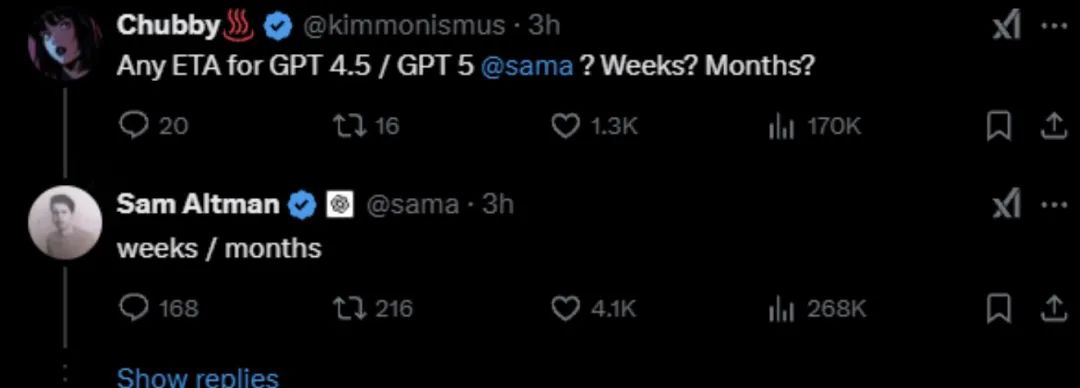1080x388 pixels.
Task: Bookmark Chubby's tweet
Action: tap(996, 127)
